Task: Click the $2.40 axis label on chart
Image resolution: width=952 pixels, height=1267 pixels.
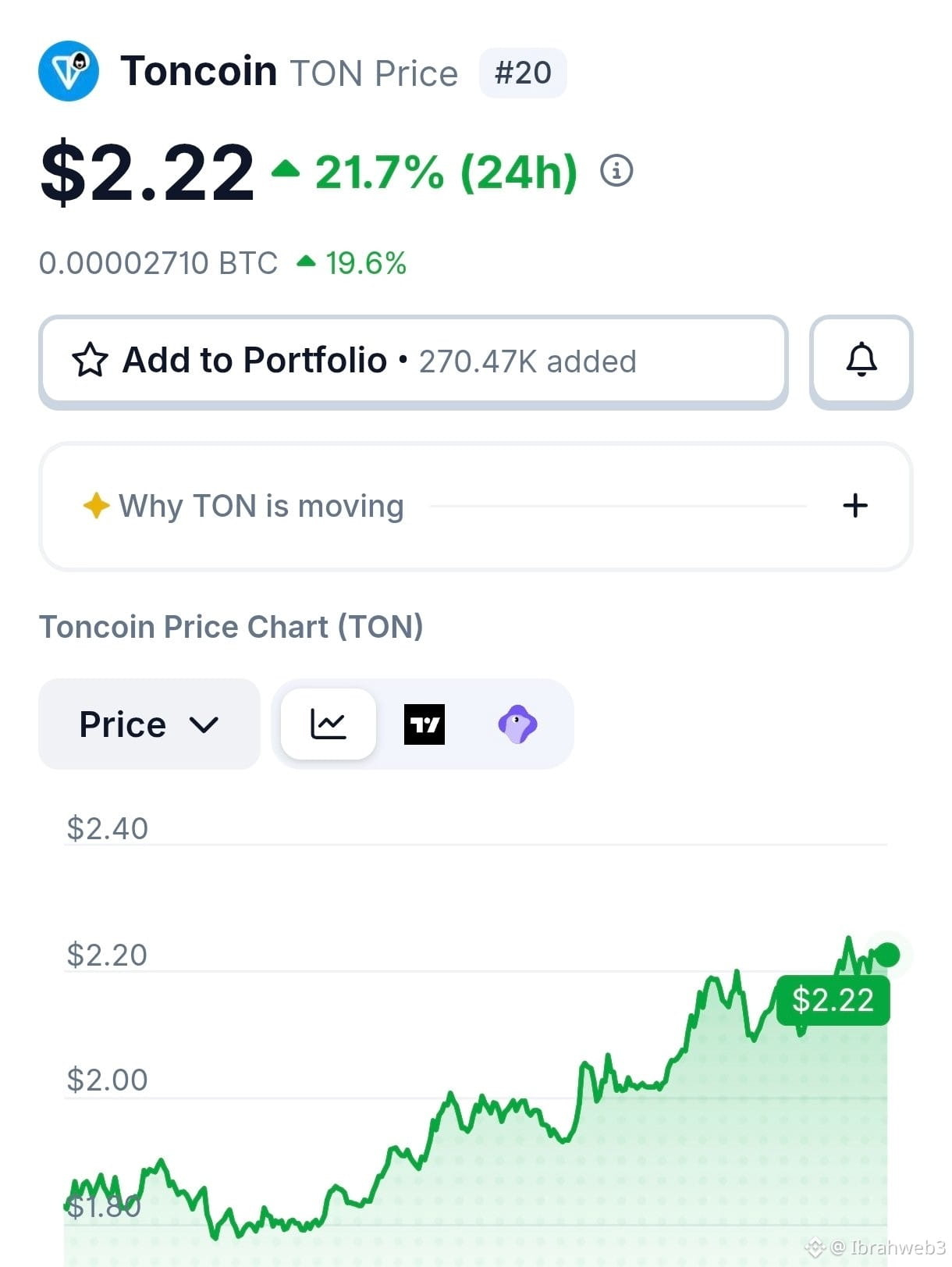Action: [x=107, y=828]
